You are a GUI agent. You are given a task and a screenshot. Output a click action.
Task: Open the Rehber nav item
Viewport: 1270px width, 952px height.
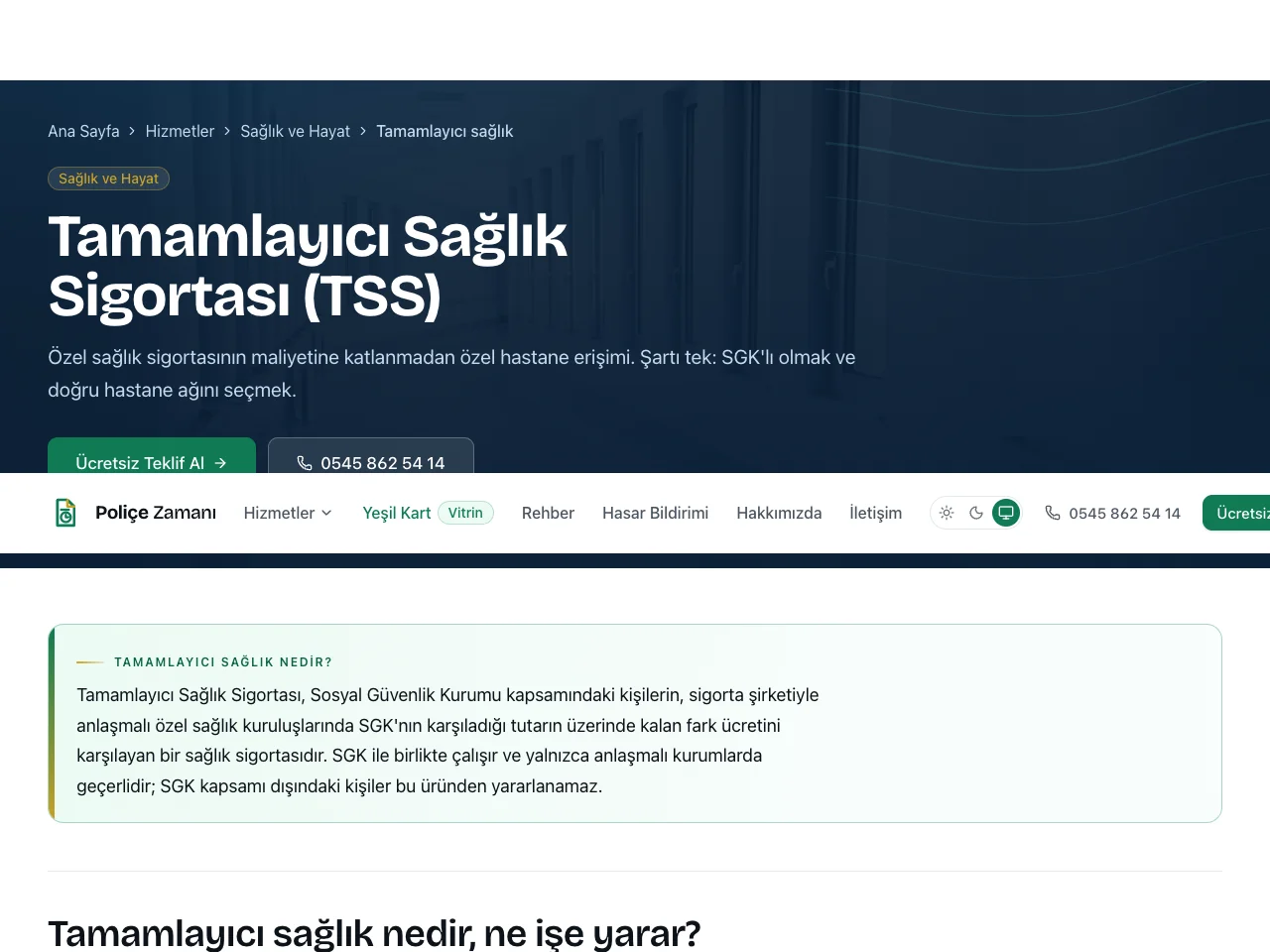(548, 513)
